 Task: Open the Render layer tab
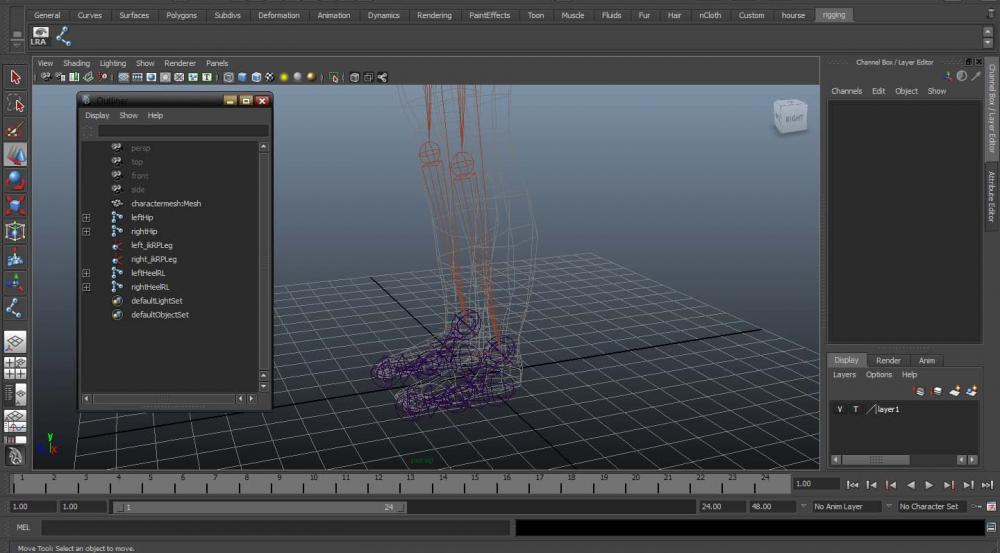pos(888,360)
